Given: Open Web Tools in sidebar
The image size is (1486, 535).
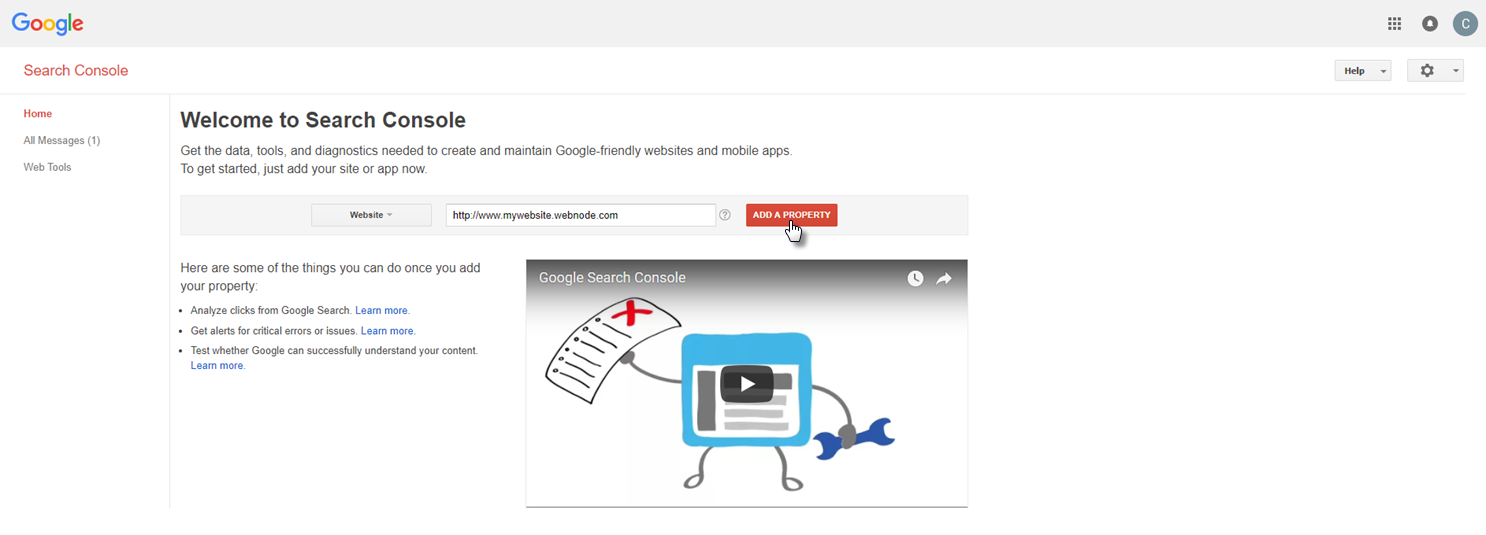Looking at the screenshot, I should point(47,167).
